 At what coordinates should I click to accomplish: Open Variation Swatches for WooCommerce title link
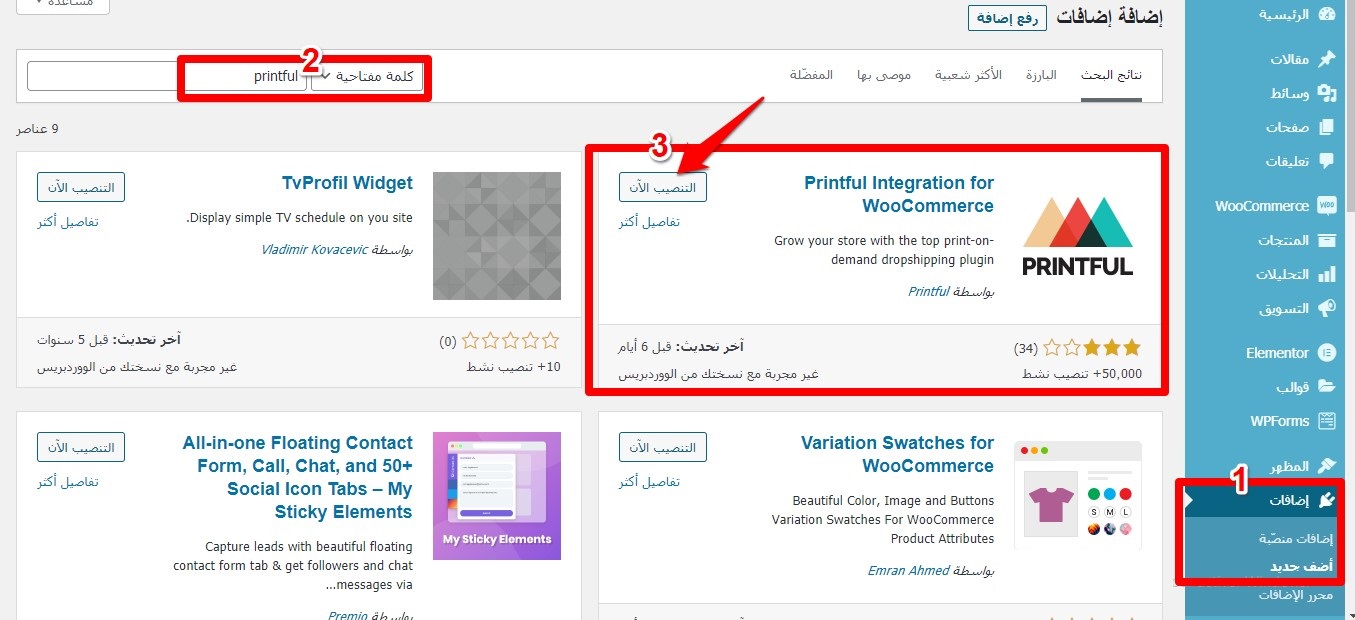point(897,455)
